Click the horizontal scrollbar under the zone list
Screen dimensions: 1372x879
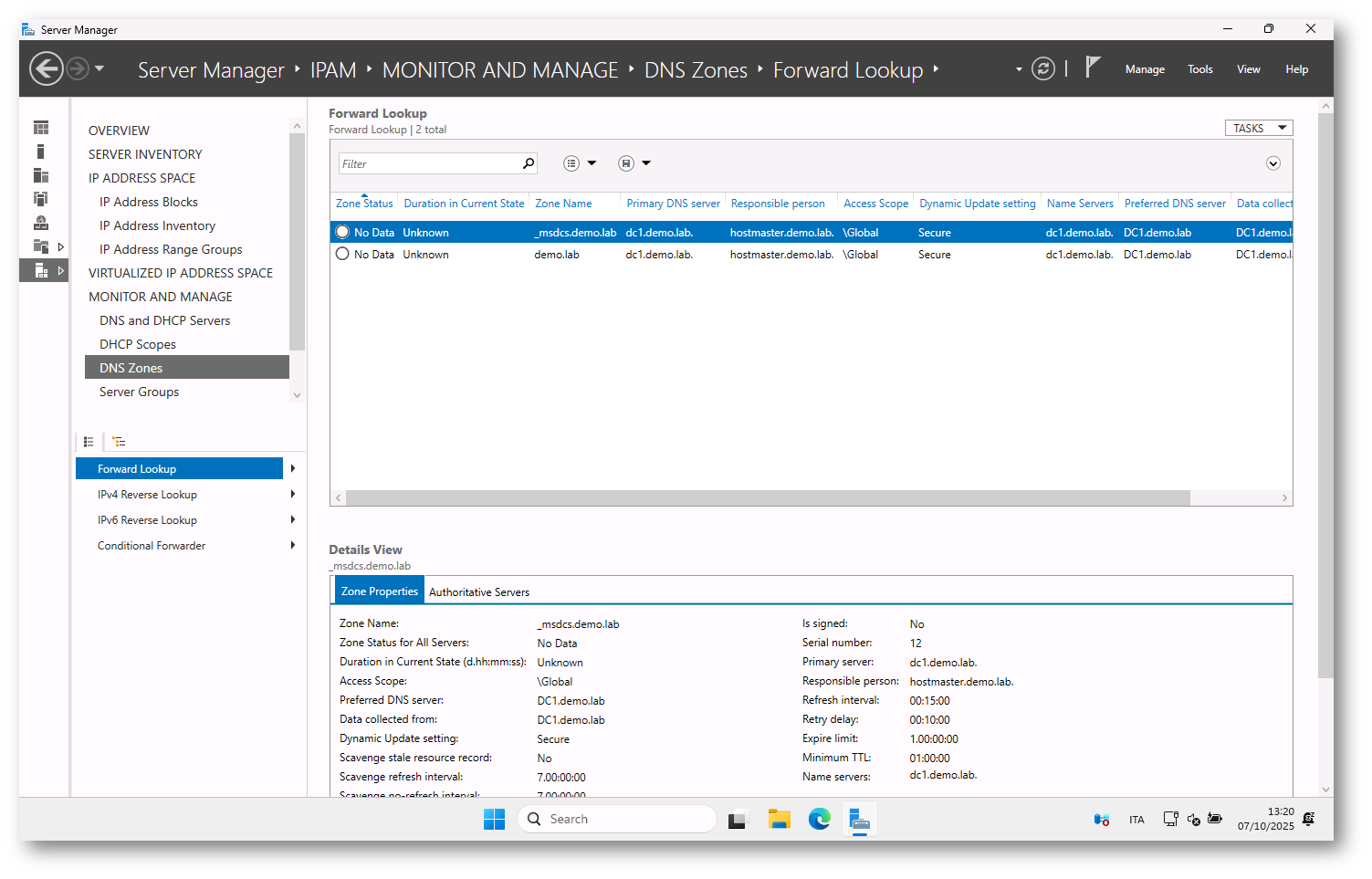click(x=767, y=498)
